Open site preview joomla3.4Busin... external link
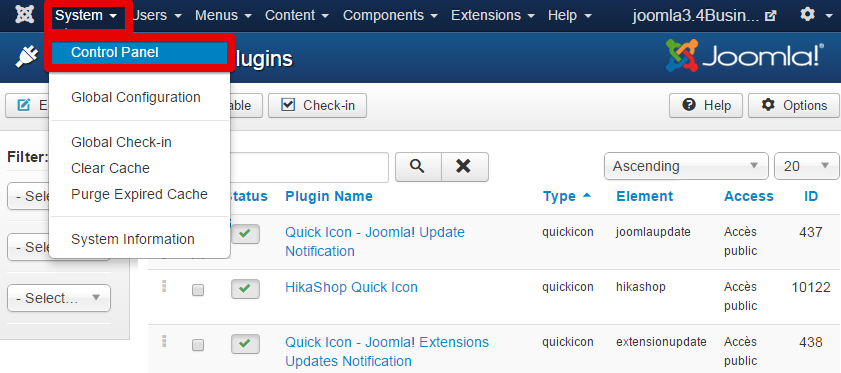 coord(704,16)
